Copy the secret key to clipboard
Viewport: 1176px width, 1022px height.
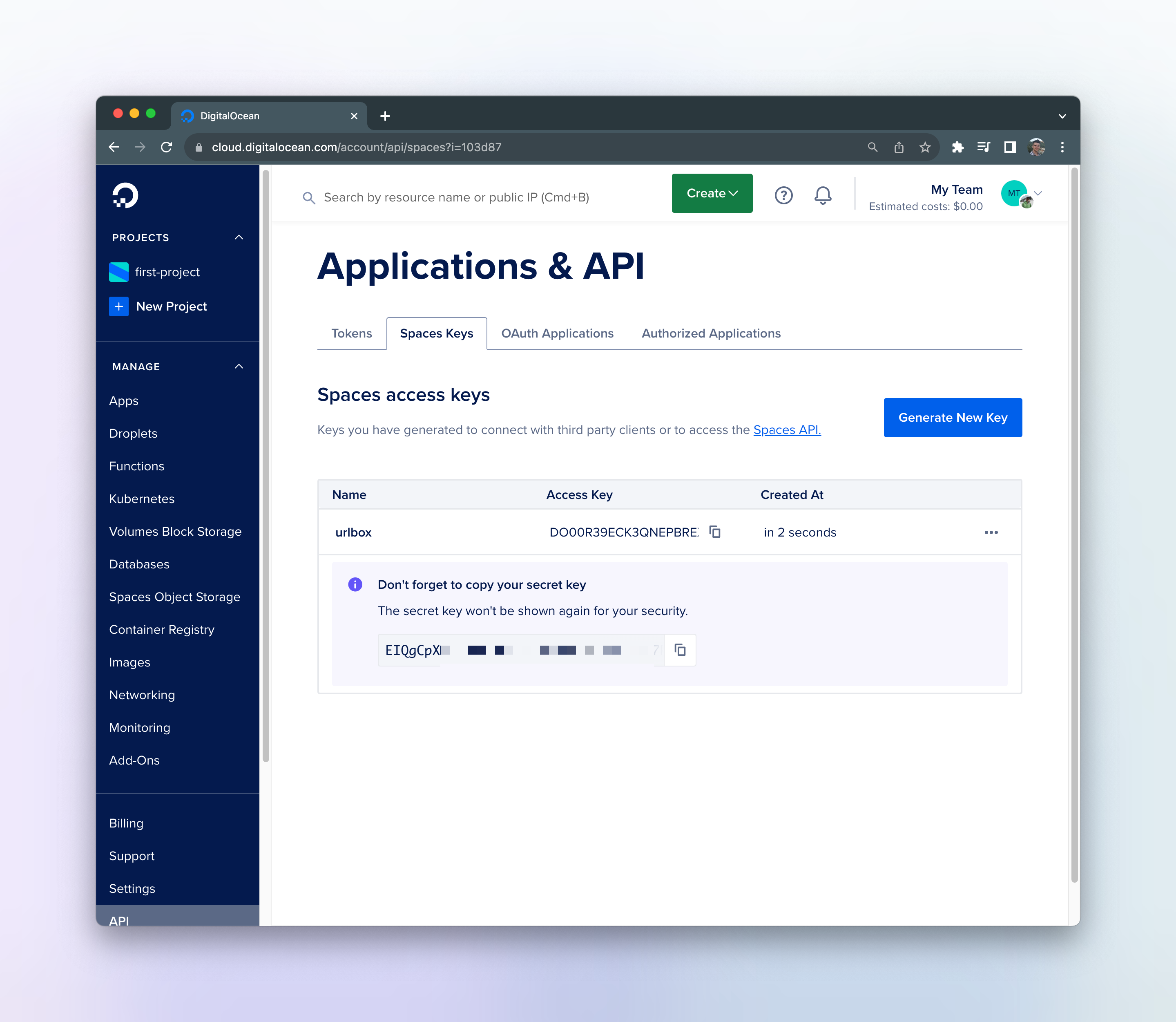click(679, 650)
